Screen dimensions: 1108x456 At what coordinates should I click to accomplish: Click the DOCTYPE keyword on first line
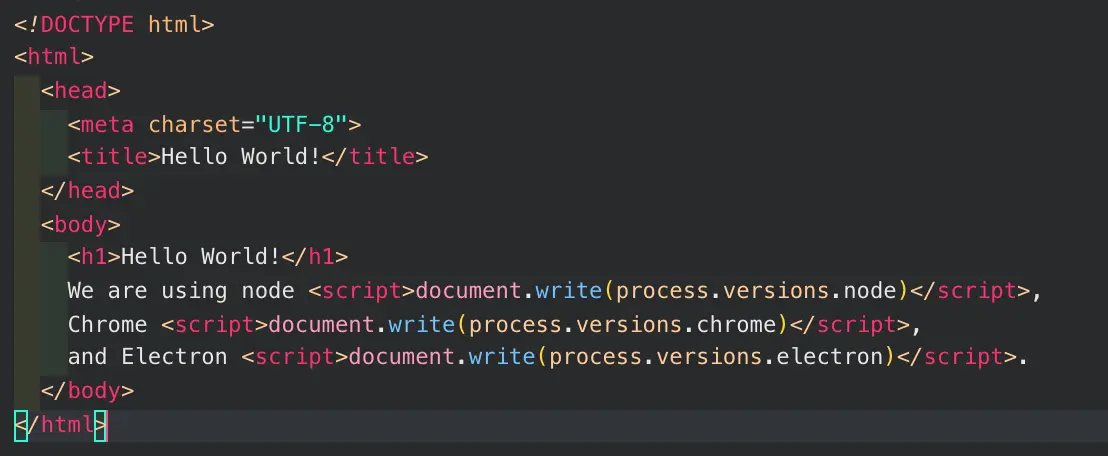pyautogui.click(x=87, y=25)
